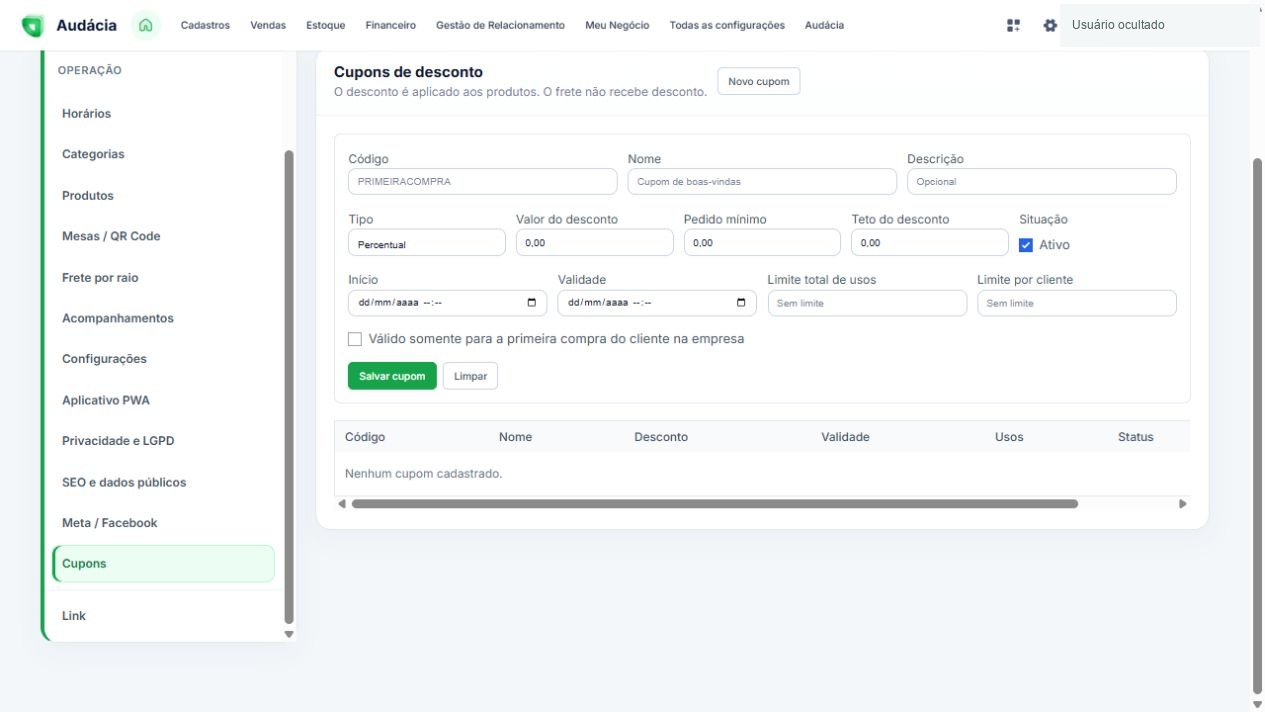The height and width of the screenshot is (712, 1265).
Task: Select Configurações in the sidebar
Action: click(163, 359)
